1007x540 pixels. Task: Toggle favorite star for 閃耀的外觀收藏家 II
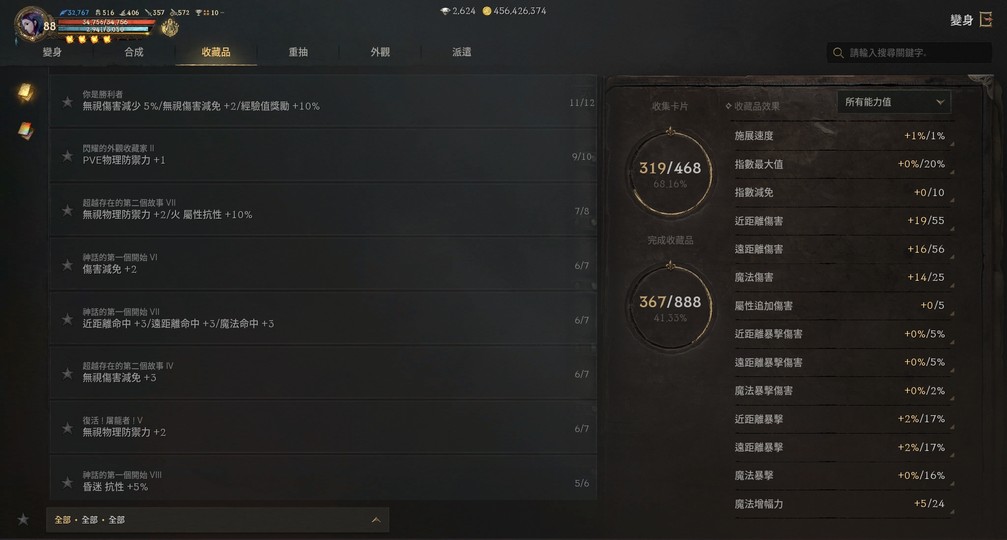[x=67, y=155]
